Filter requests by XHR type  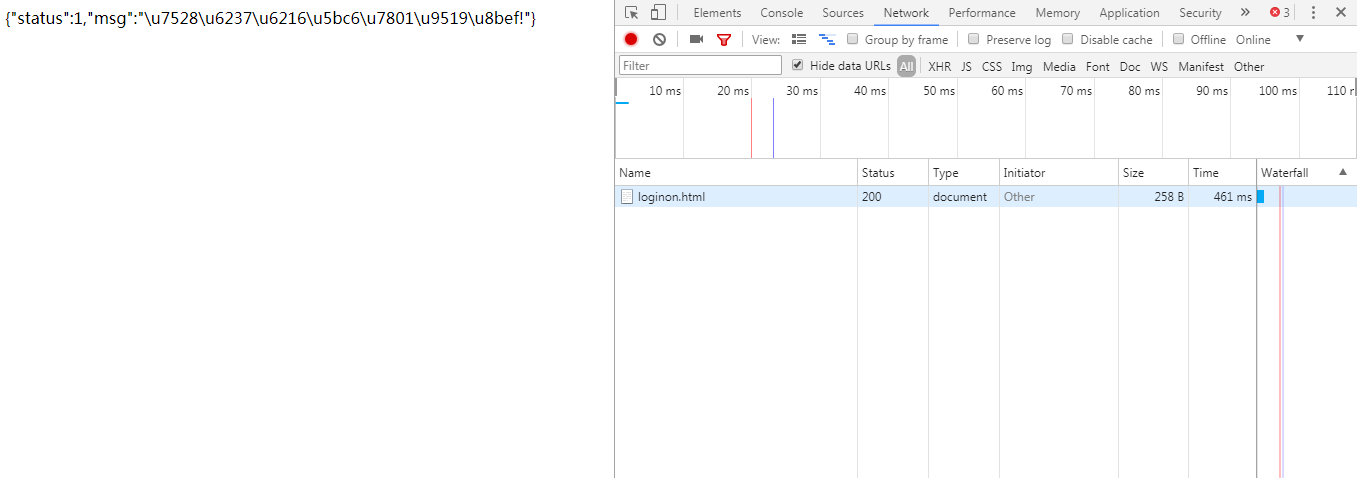tap(939, 66)
